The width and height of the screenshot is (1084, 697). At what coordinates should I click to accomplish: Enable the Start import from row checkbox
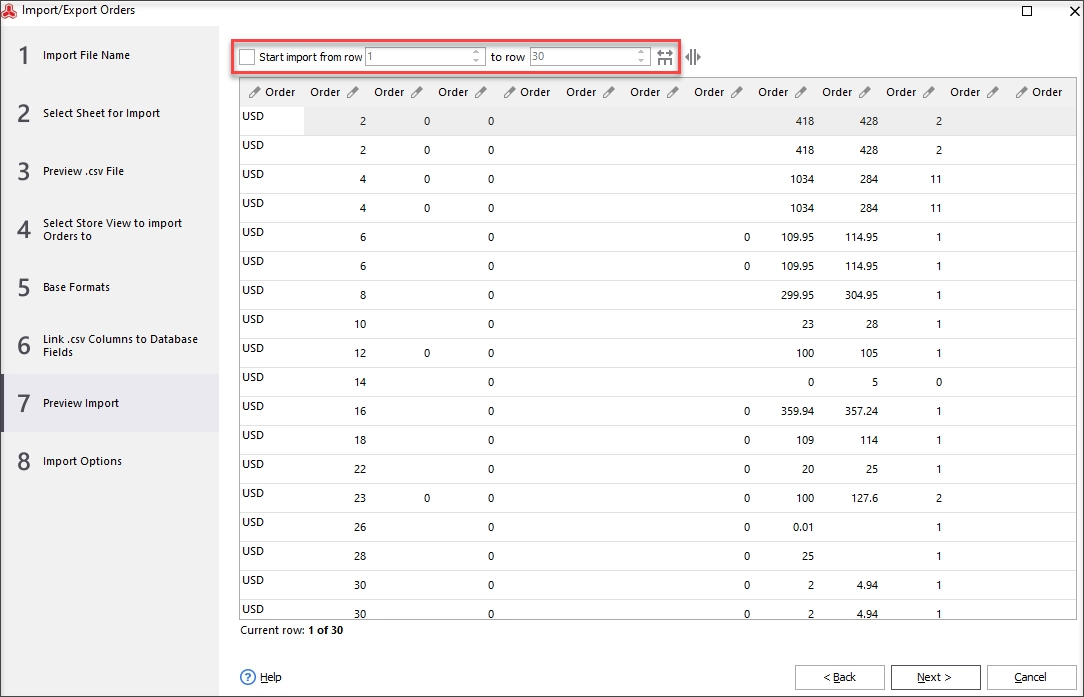pos(247,57)
